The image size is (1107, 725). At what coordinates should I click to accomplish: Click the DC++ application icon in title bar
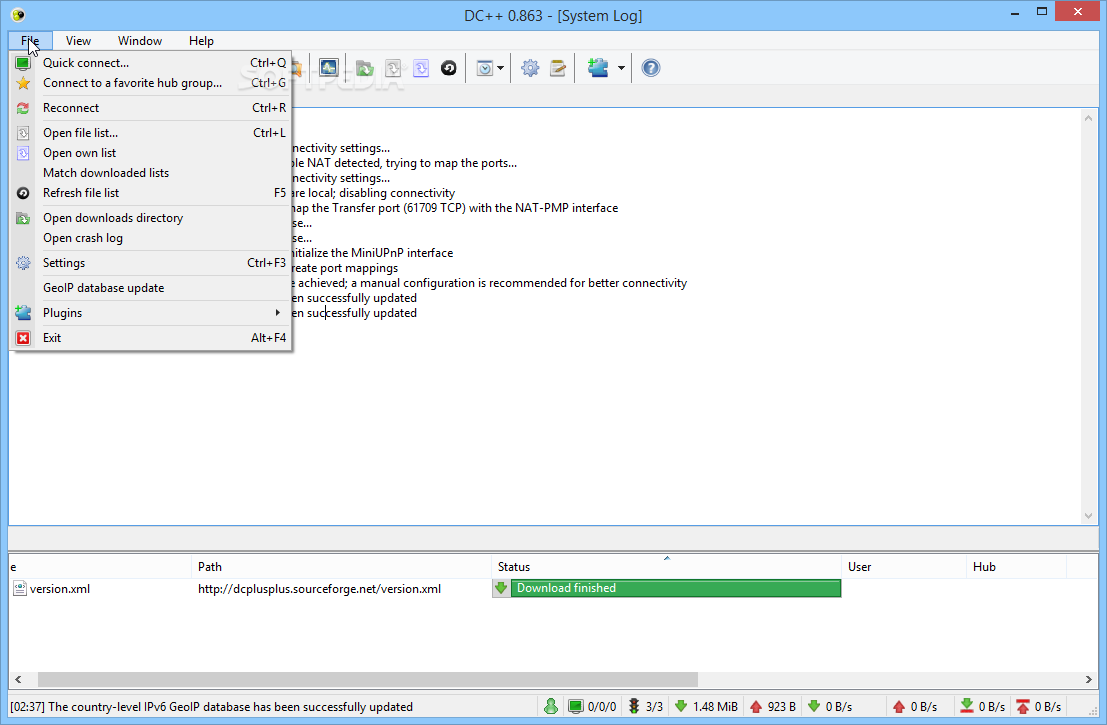18,14
